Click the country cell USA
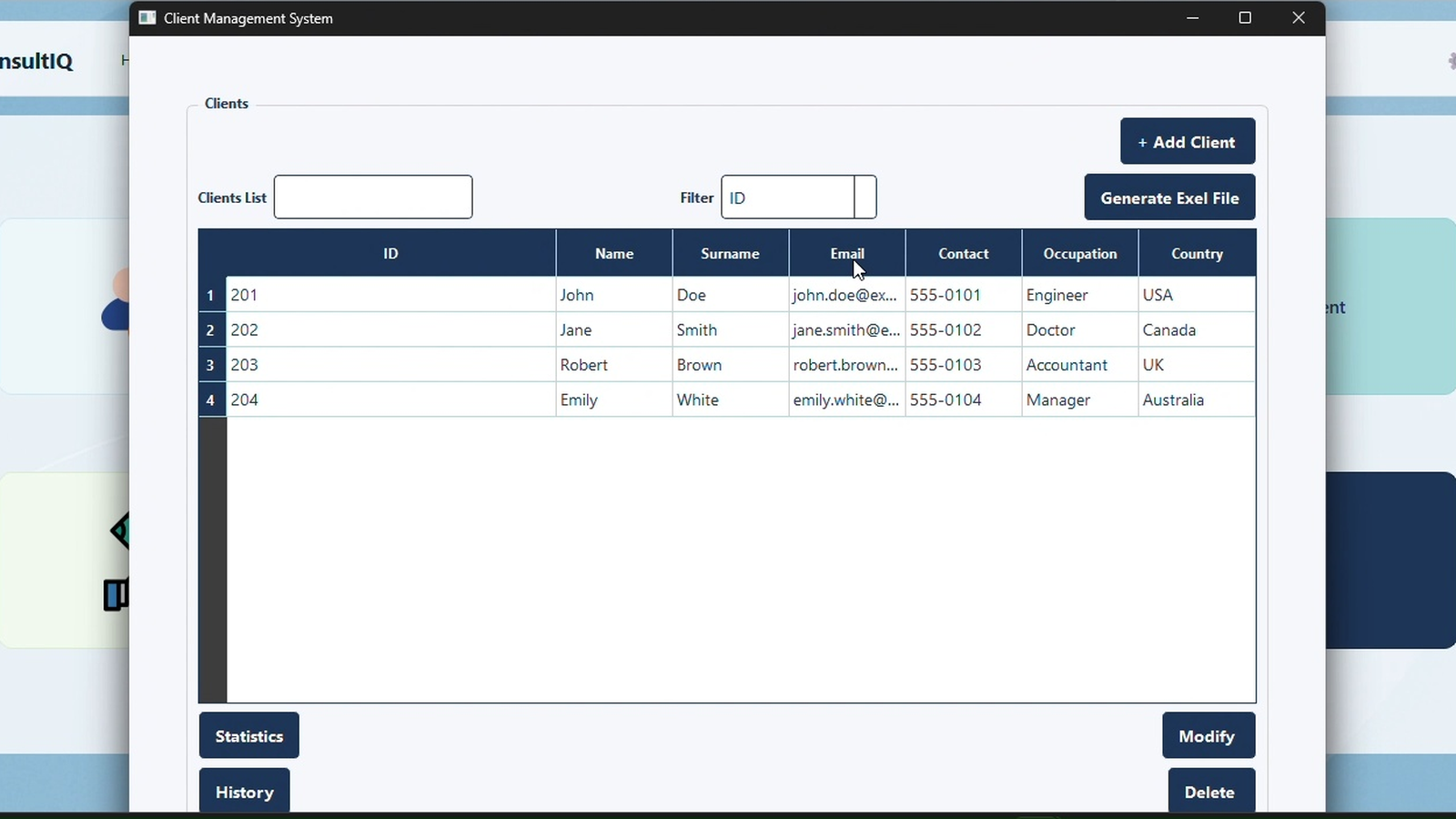 pyautogui.click(x=1197, y=295)
